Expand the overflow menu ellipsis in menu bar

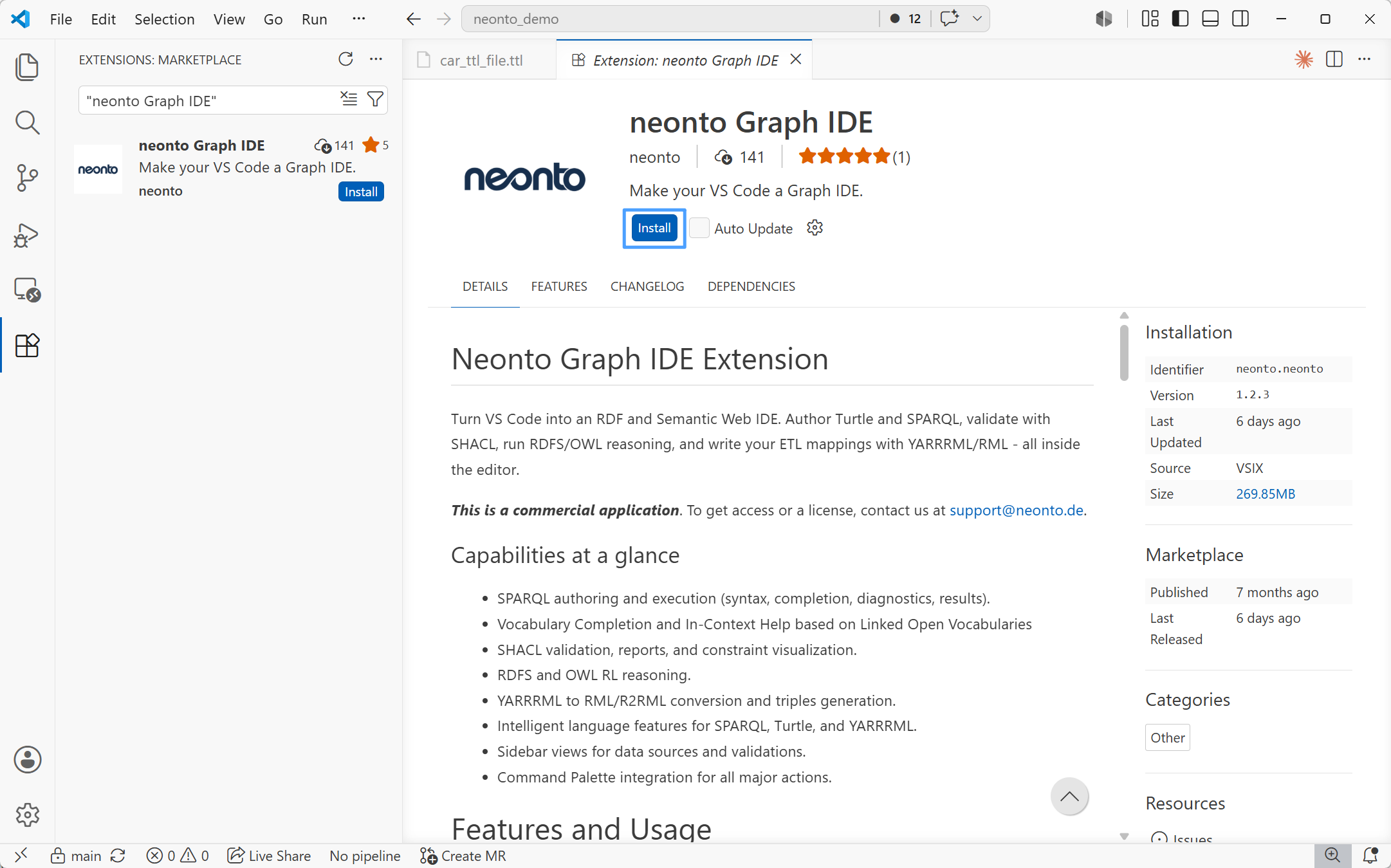[x=358, y=19]
